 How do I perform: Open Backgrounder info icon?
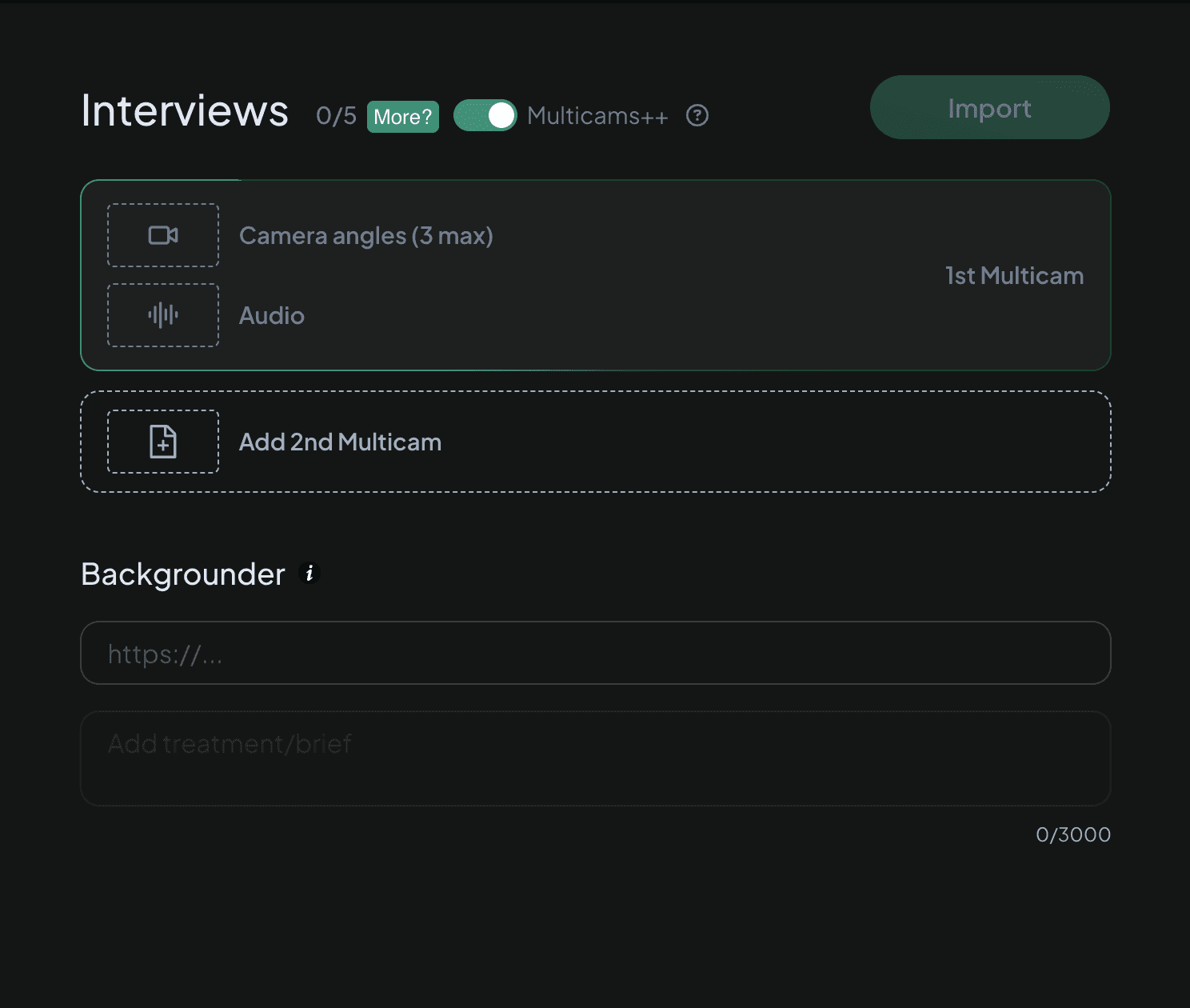(309, 573)
